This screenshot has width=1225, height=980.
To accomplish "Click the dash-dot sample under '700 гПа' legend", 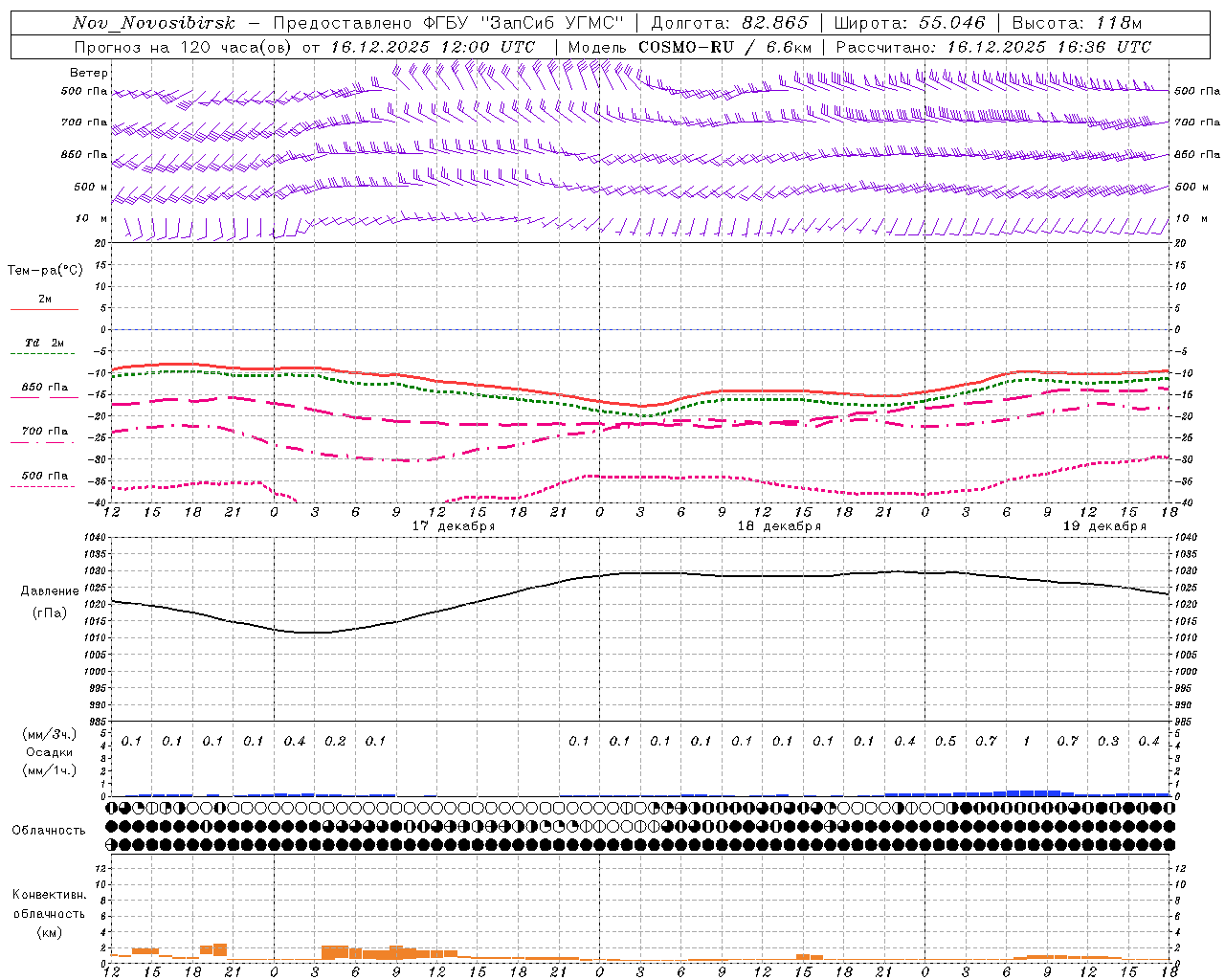I will coord(43,443).
